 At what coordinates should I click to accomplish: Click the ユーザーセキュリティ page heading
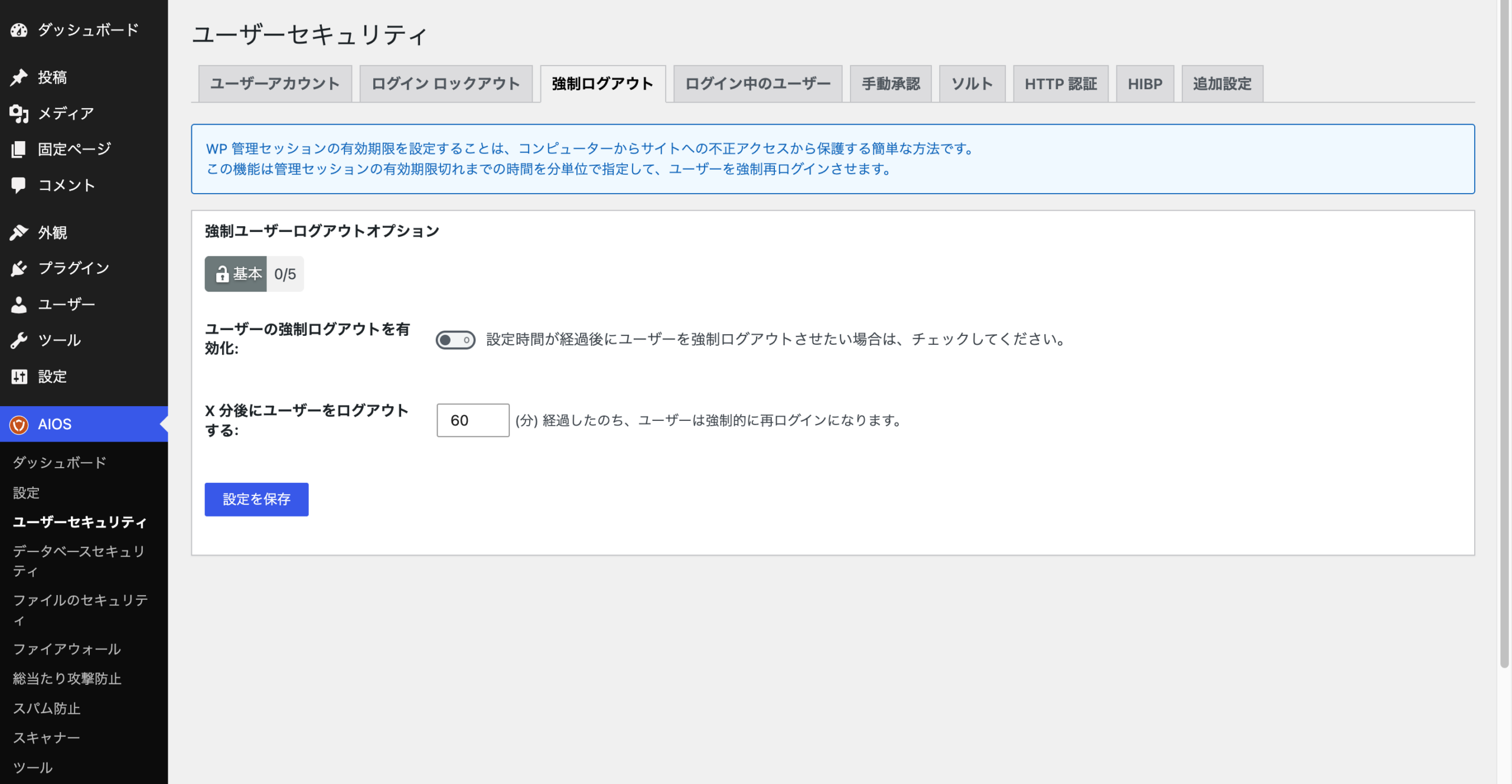(x=309, y=35)
